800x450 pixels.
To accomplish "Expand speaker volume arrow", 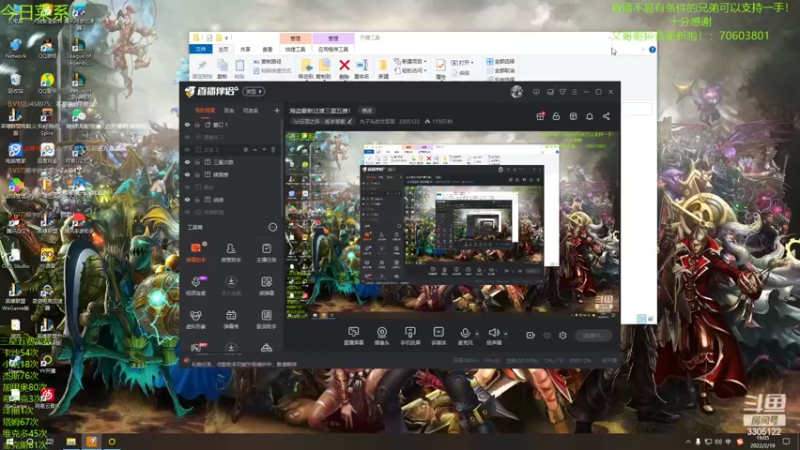I will point(506,334).
